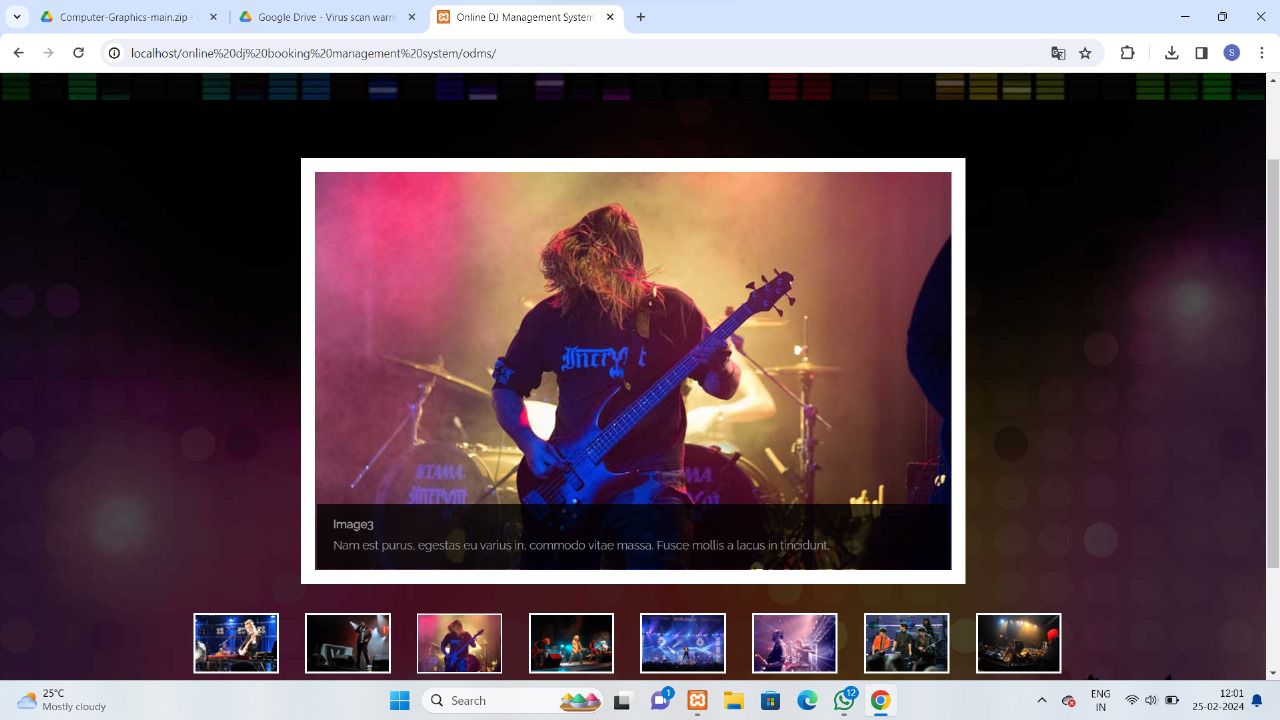Open Microsoft Edge from taskbar
1280x720 pixels.
click(x=807, y=701)
